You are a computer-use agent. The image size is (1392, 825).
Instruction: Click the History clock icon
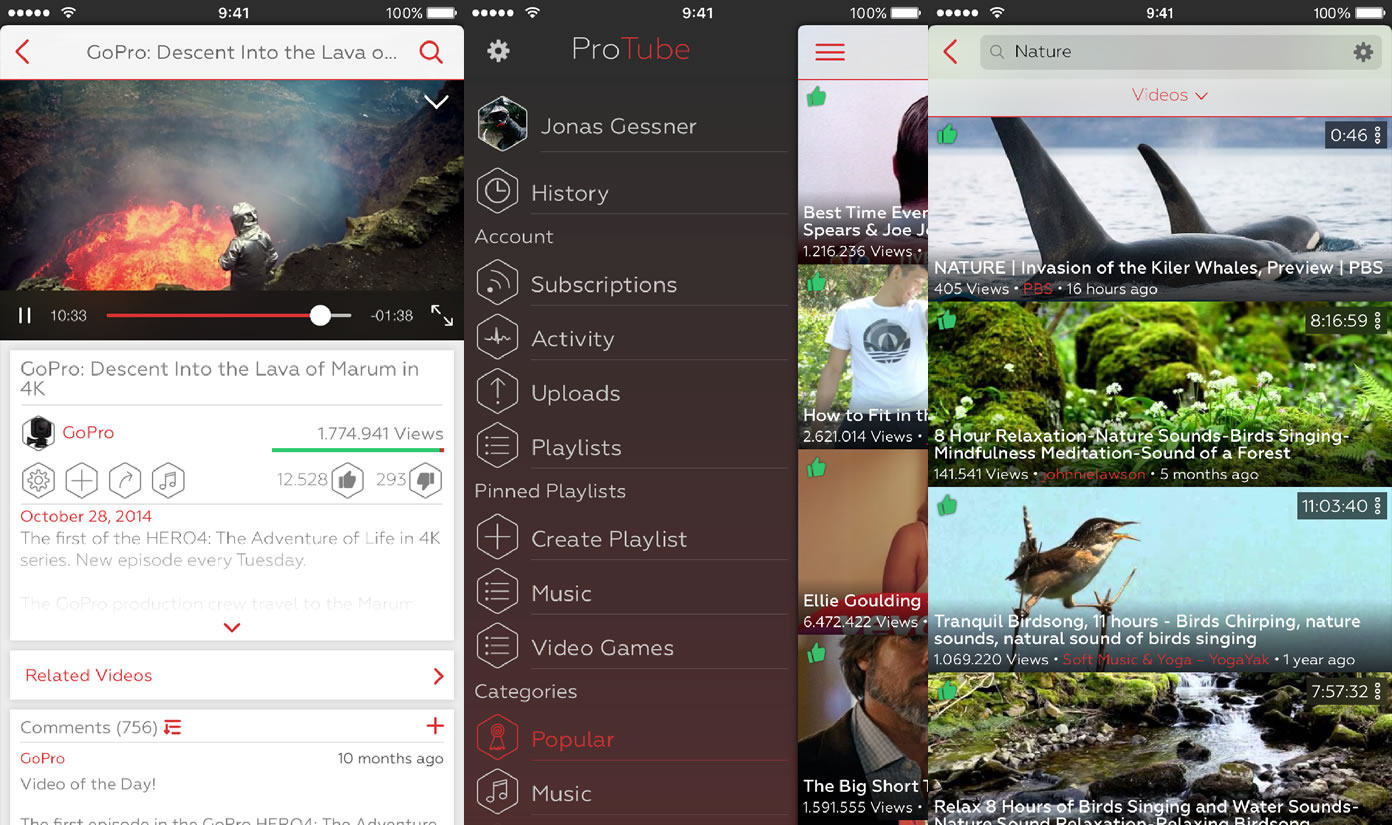497,191
